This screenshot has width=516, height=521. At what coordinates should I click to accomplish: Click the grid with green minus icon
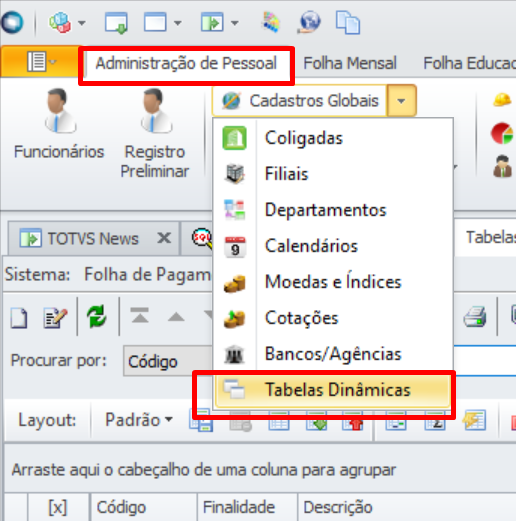tap(396, 421)
